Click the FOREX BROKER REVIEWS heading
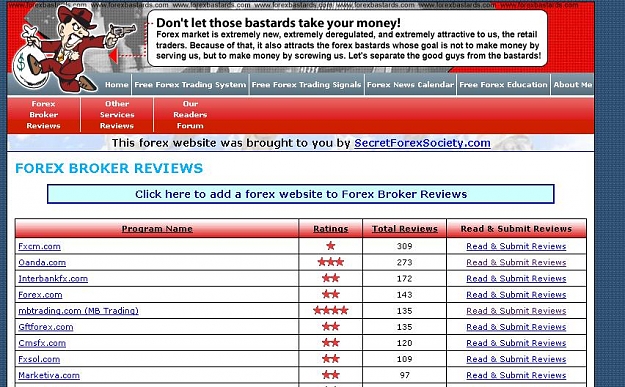 (x=109, y=168)
